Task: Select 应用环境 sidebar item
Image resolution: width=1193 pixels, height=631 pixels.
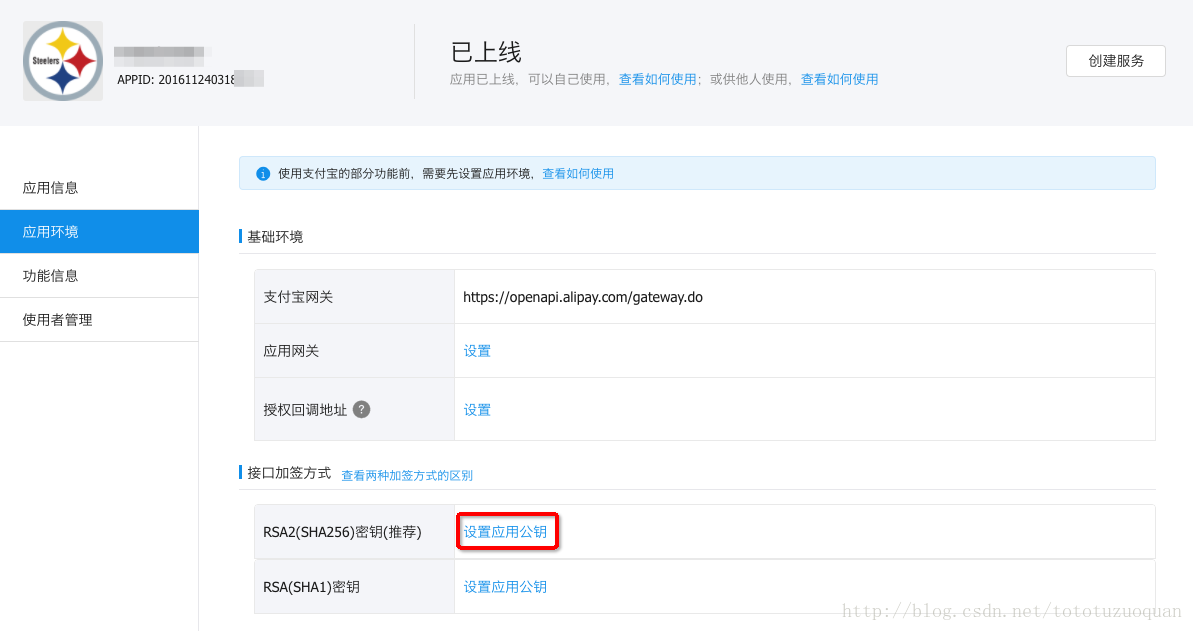Action: coord(99,231)
